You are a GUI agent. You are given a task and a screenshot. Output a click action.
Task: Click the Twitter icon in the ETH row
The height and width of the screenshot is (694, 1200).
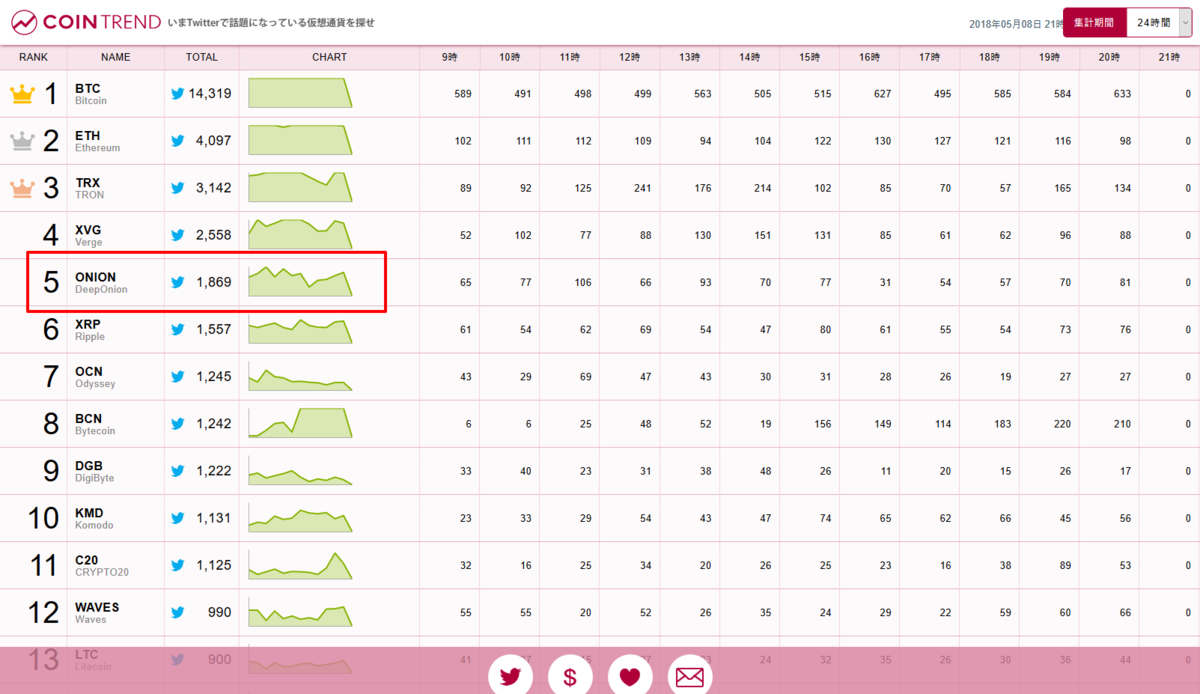click(178, 141)
